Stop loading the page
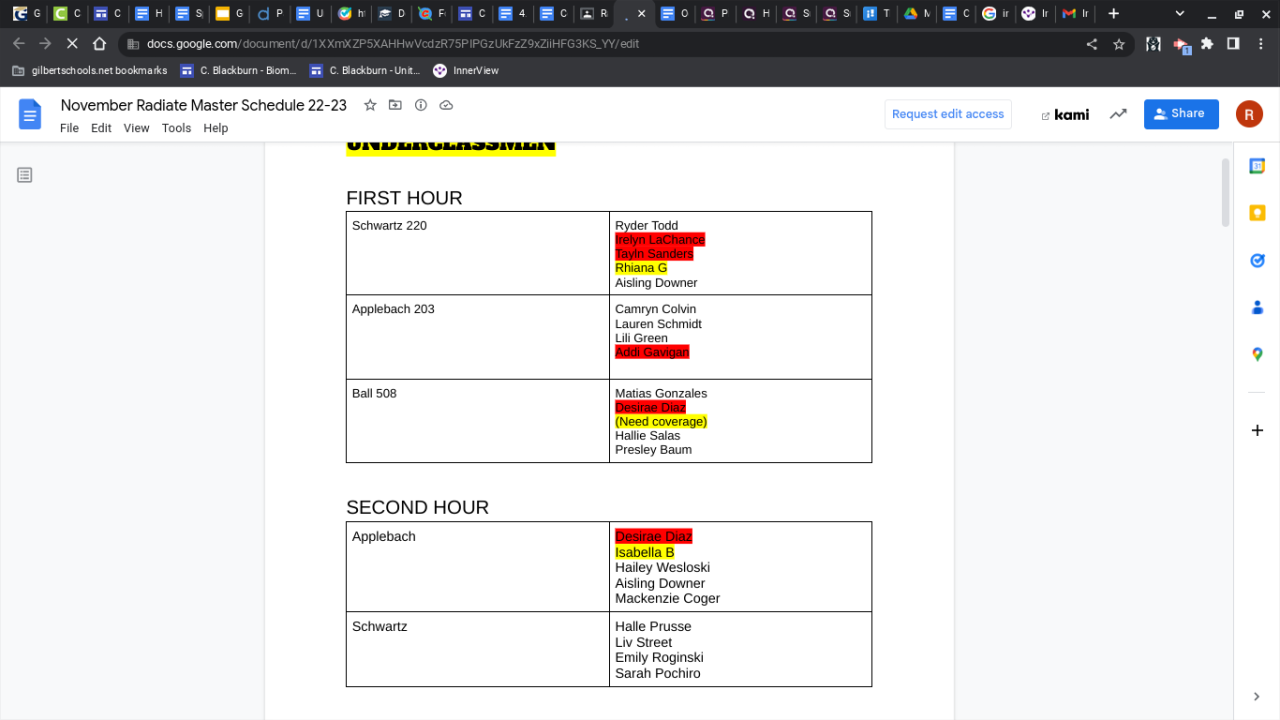The image size is (1280, 720). click(x=72, y=44)
